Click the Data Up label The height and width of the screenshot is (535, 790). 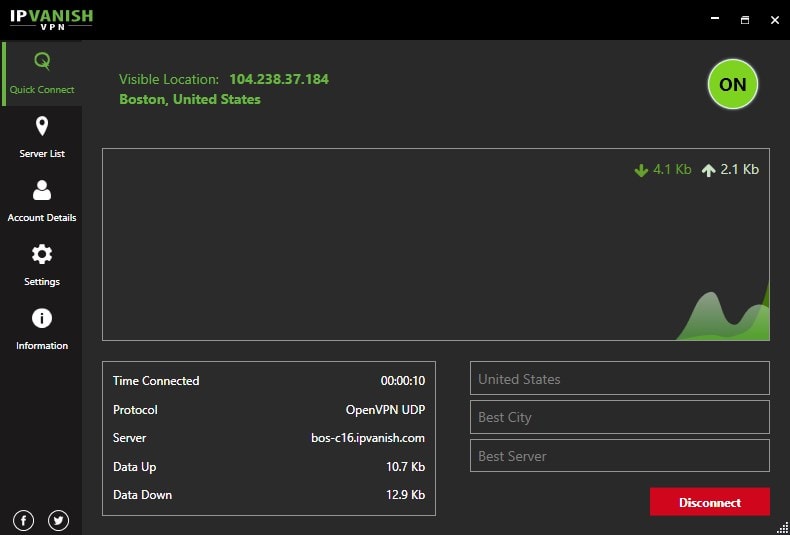pos(135,467)
